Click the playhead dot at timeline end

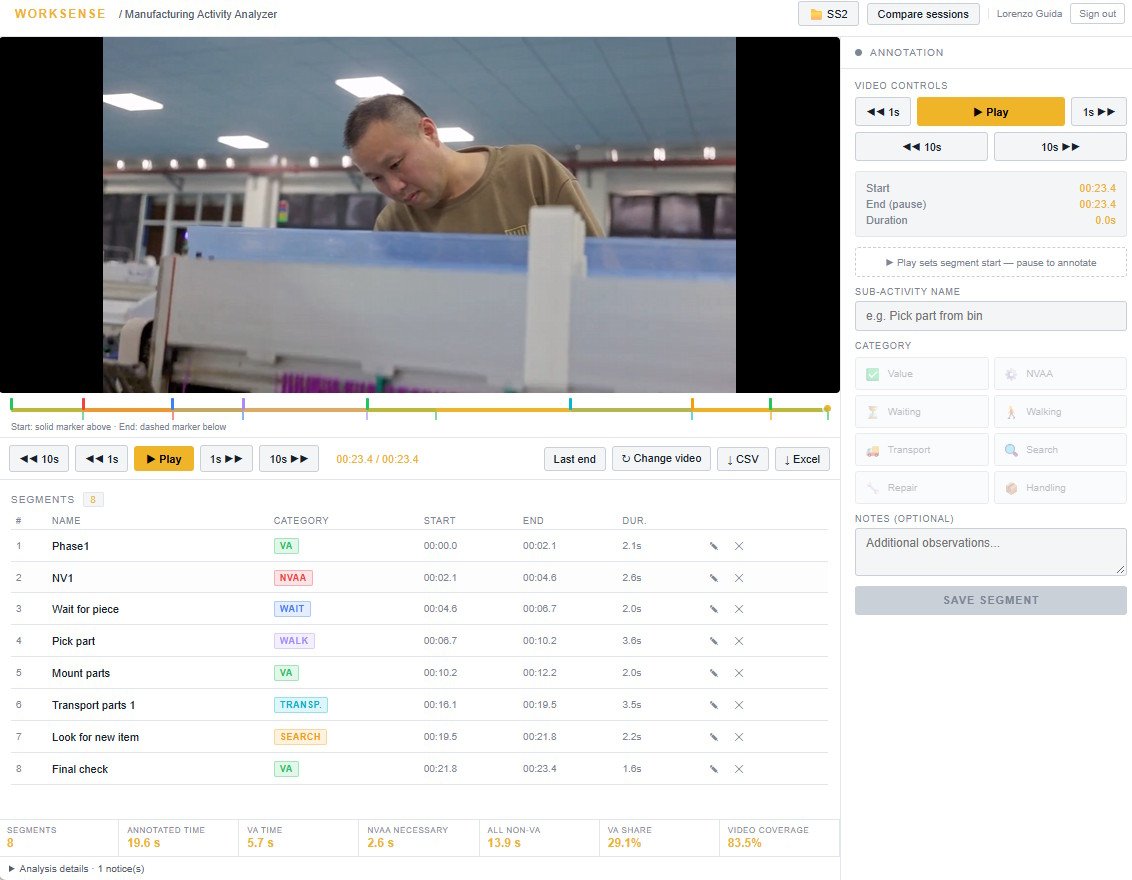tap(827, 409)
